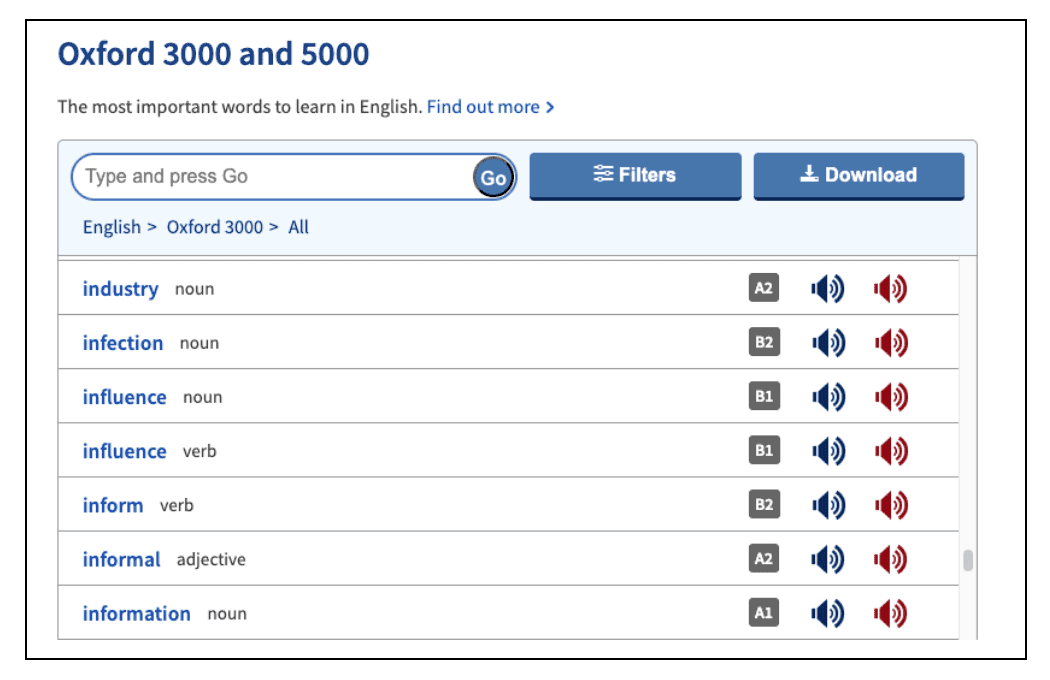Focus the Type and press Go field

[270, 177]
